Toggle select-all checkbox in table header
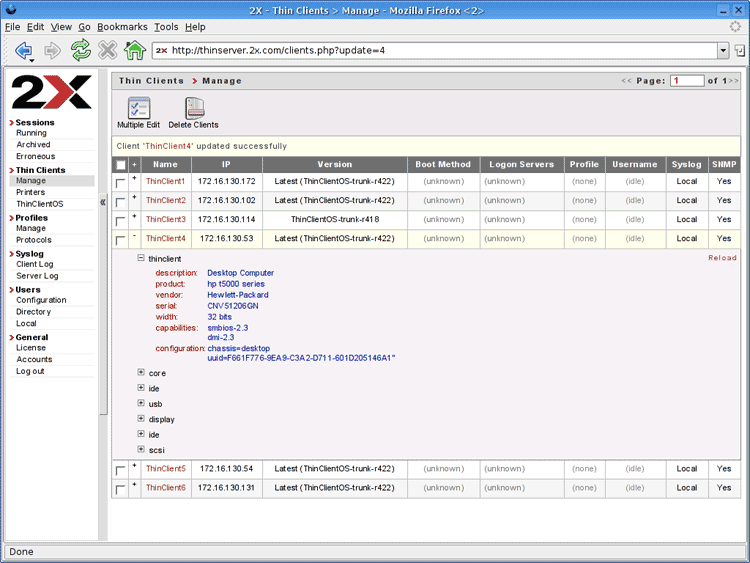 tap(121, 165)
